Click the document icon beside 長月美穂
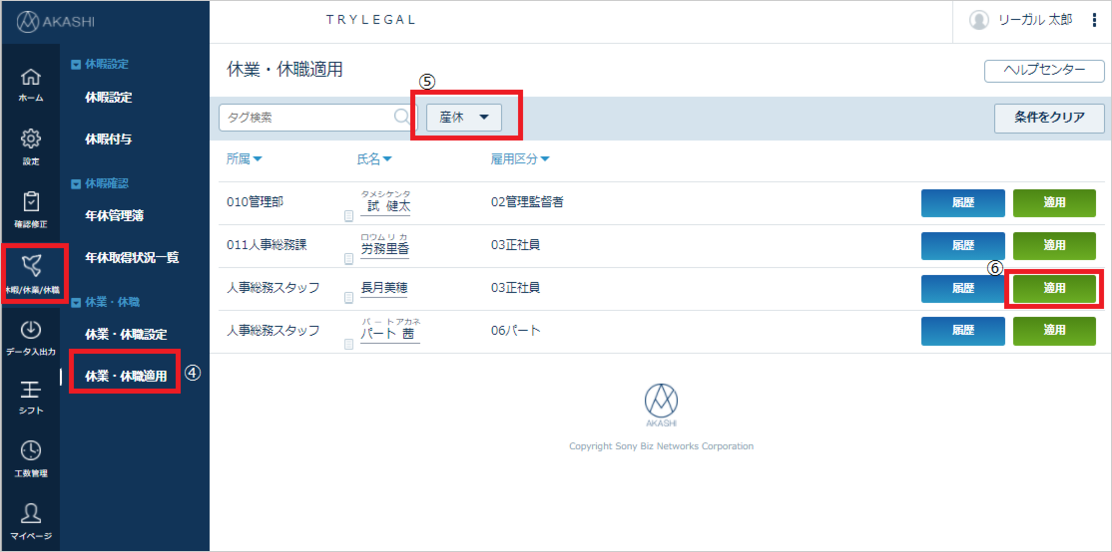 348,299
